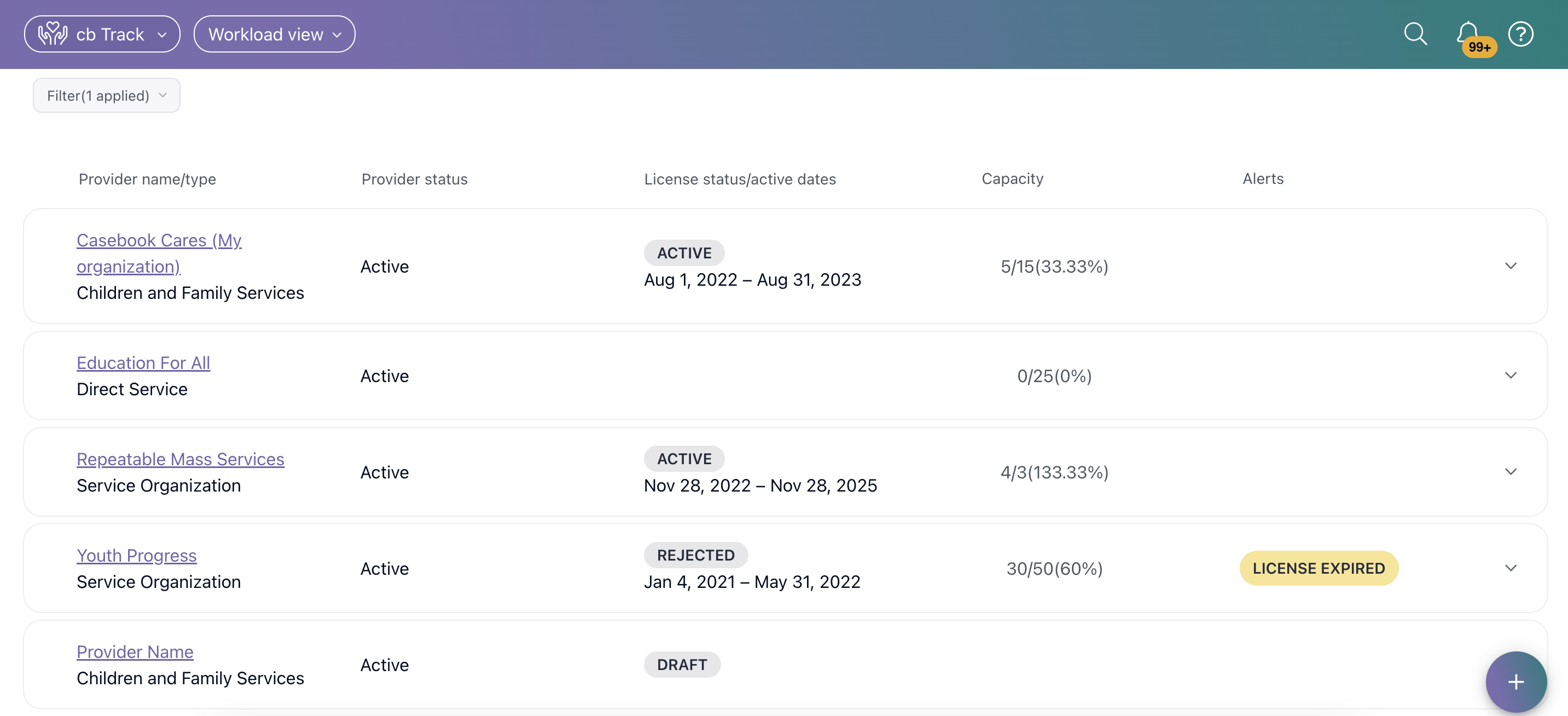Click the LICENSE EXPIRED alert badge

click(1319, 568)
